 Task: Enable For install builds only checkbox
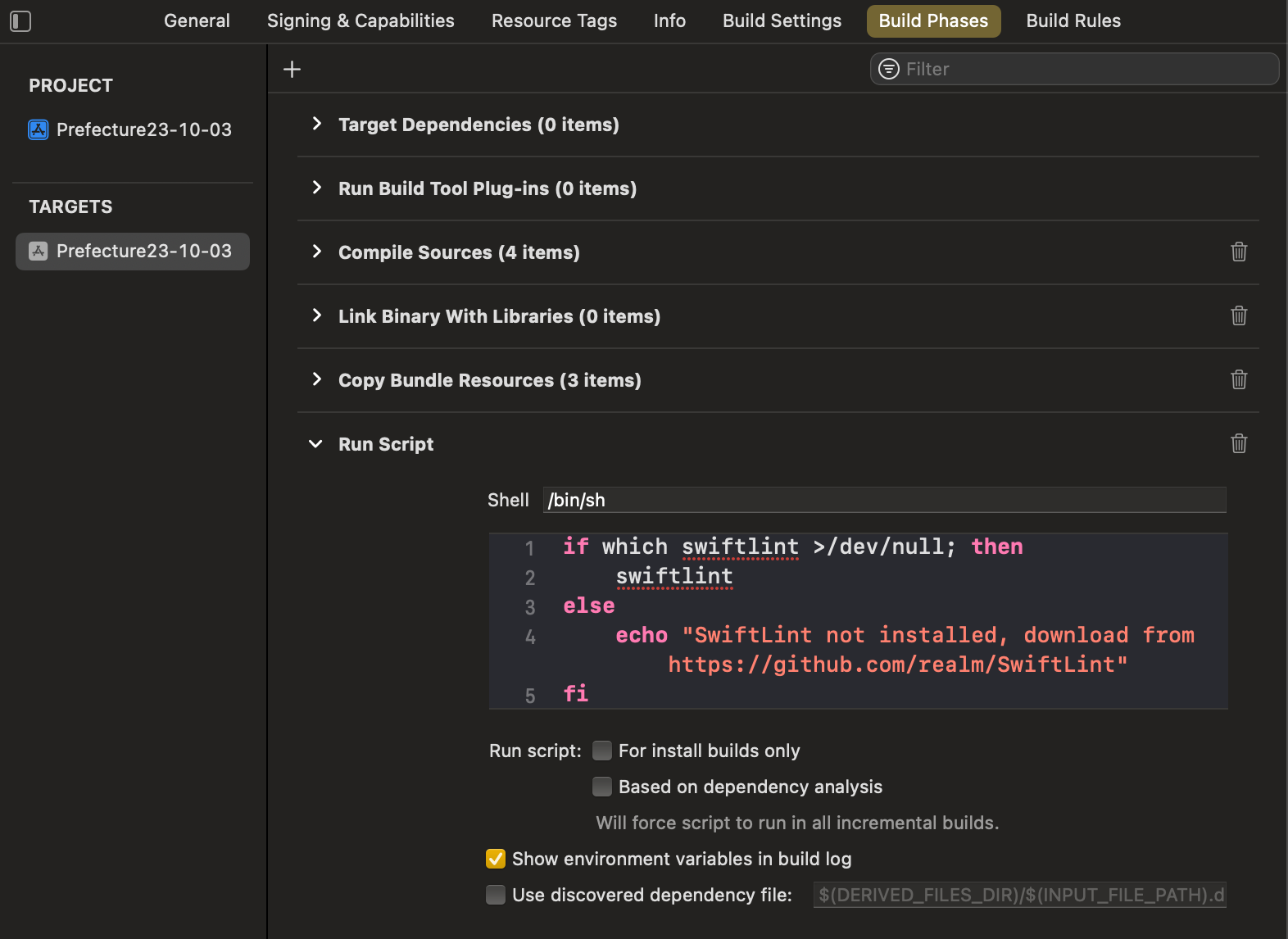tap(602, 751)
